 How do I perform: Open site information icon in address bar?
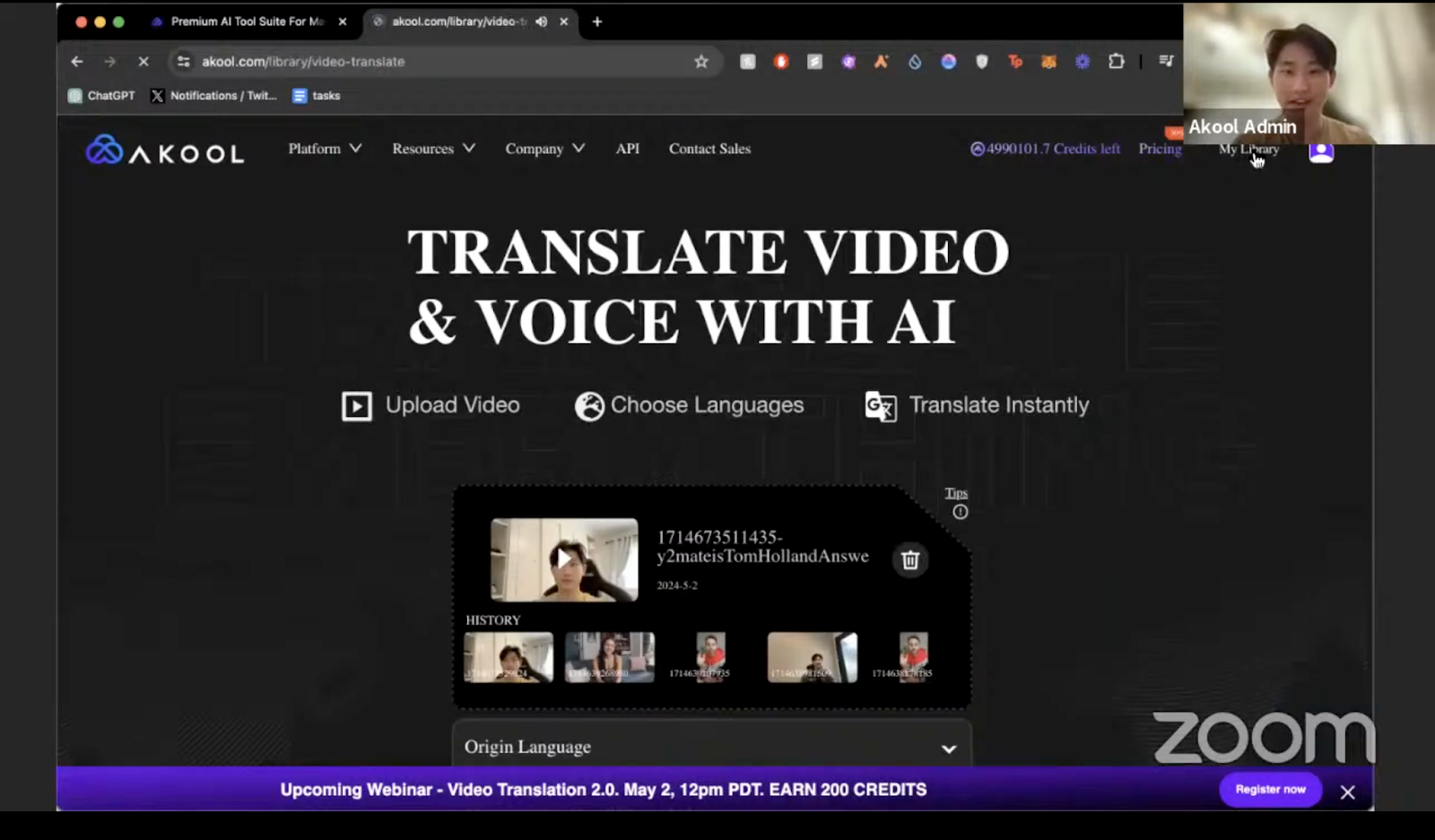[184, 62]
